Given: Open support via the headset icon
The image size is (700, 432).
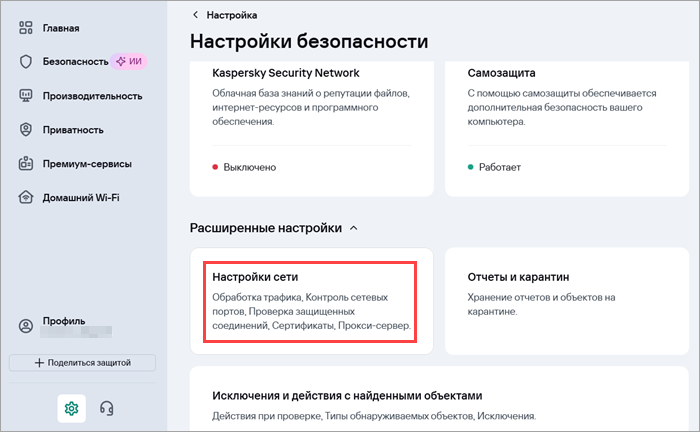Looking at the screenshot, I should point(106,408).
